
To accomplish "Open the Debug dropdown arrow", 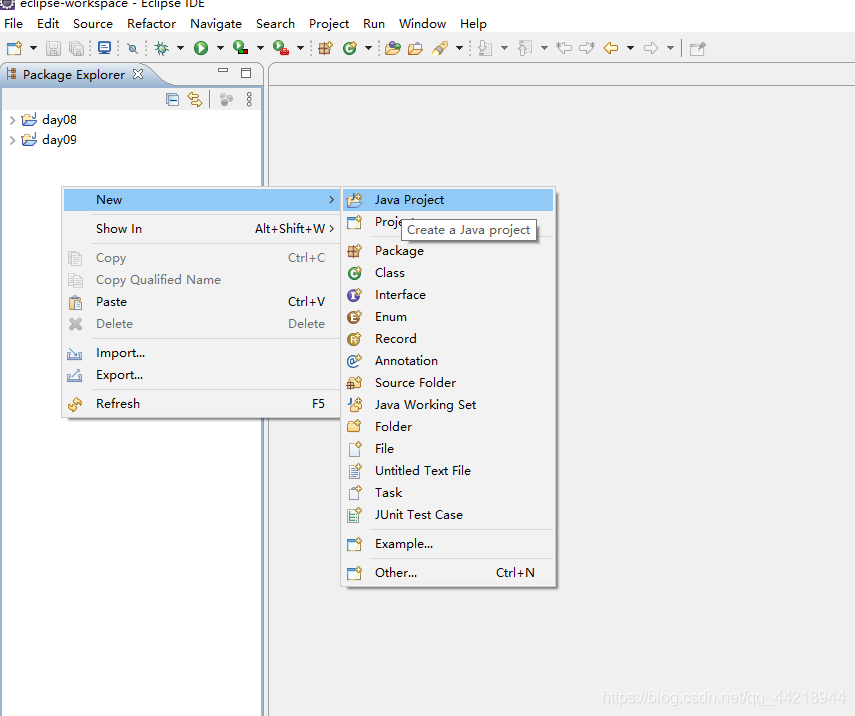I will tap(180, 49).
